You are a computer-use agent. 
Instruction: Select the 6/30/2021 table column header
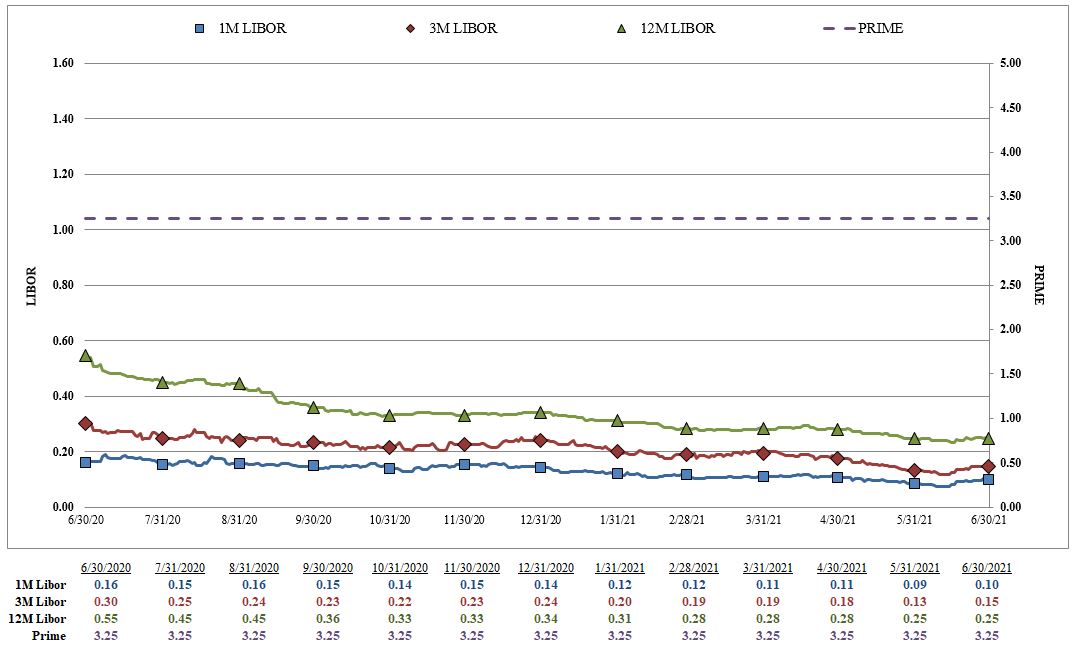[x=988, y=567]
